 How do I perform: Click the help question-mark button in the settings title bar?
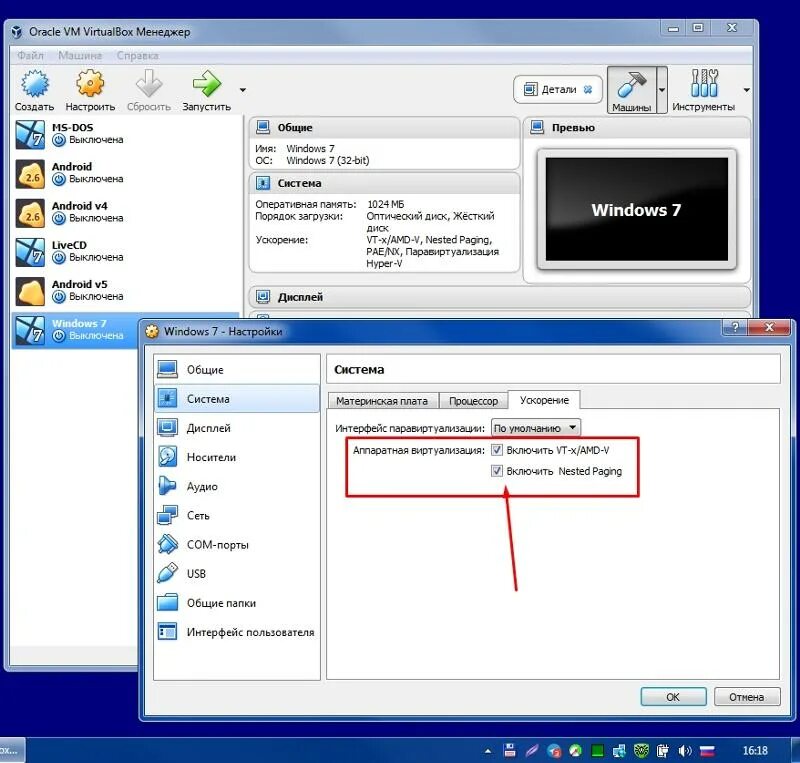tap(735, 327)
